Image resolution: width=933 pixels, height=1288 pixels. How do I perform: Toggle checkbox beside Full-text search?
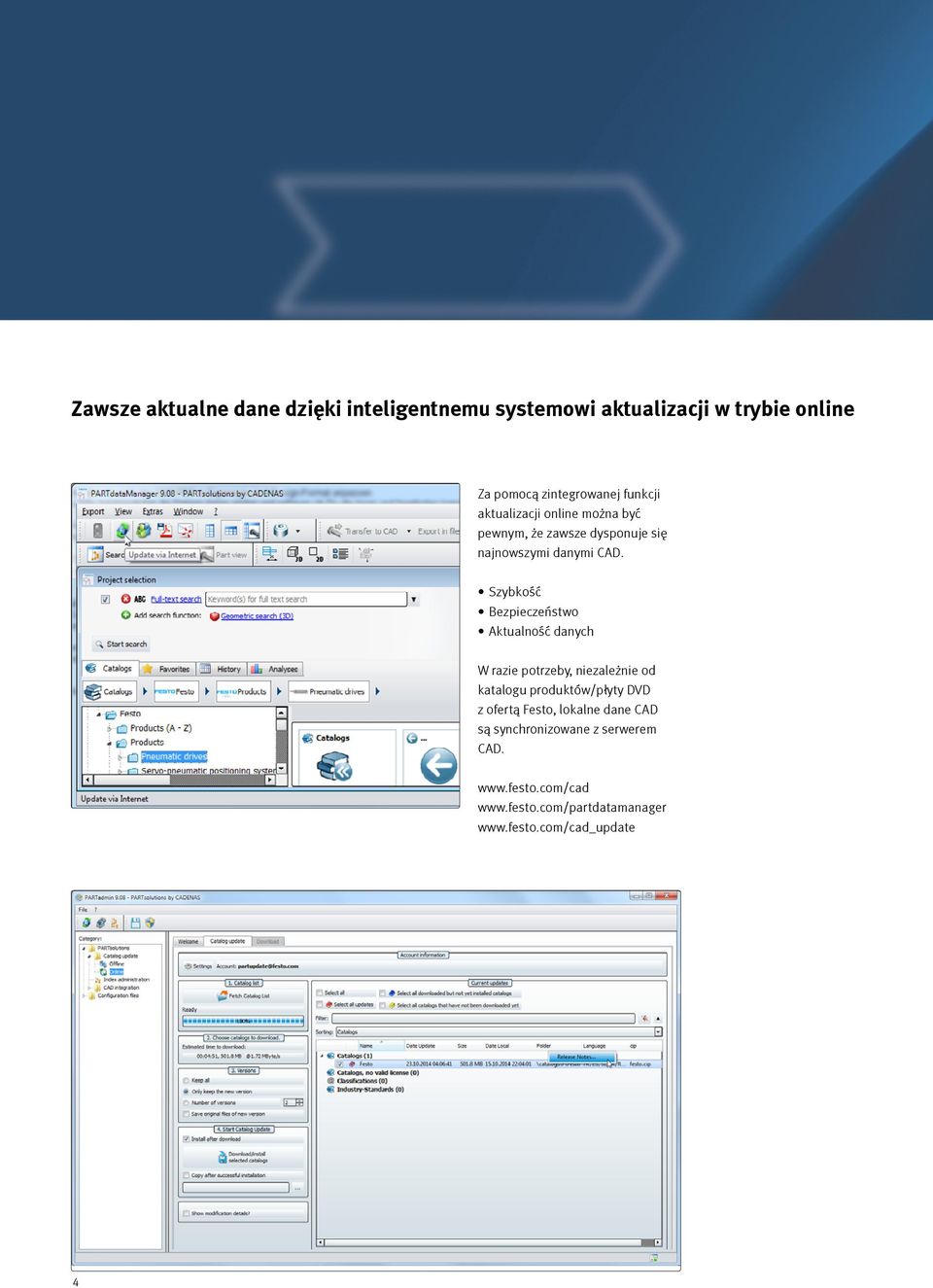105,600
